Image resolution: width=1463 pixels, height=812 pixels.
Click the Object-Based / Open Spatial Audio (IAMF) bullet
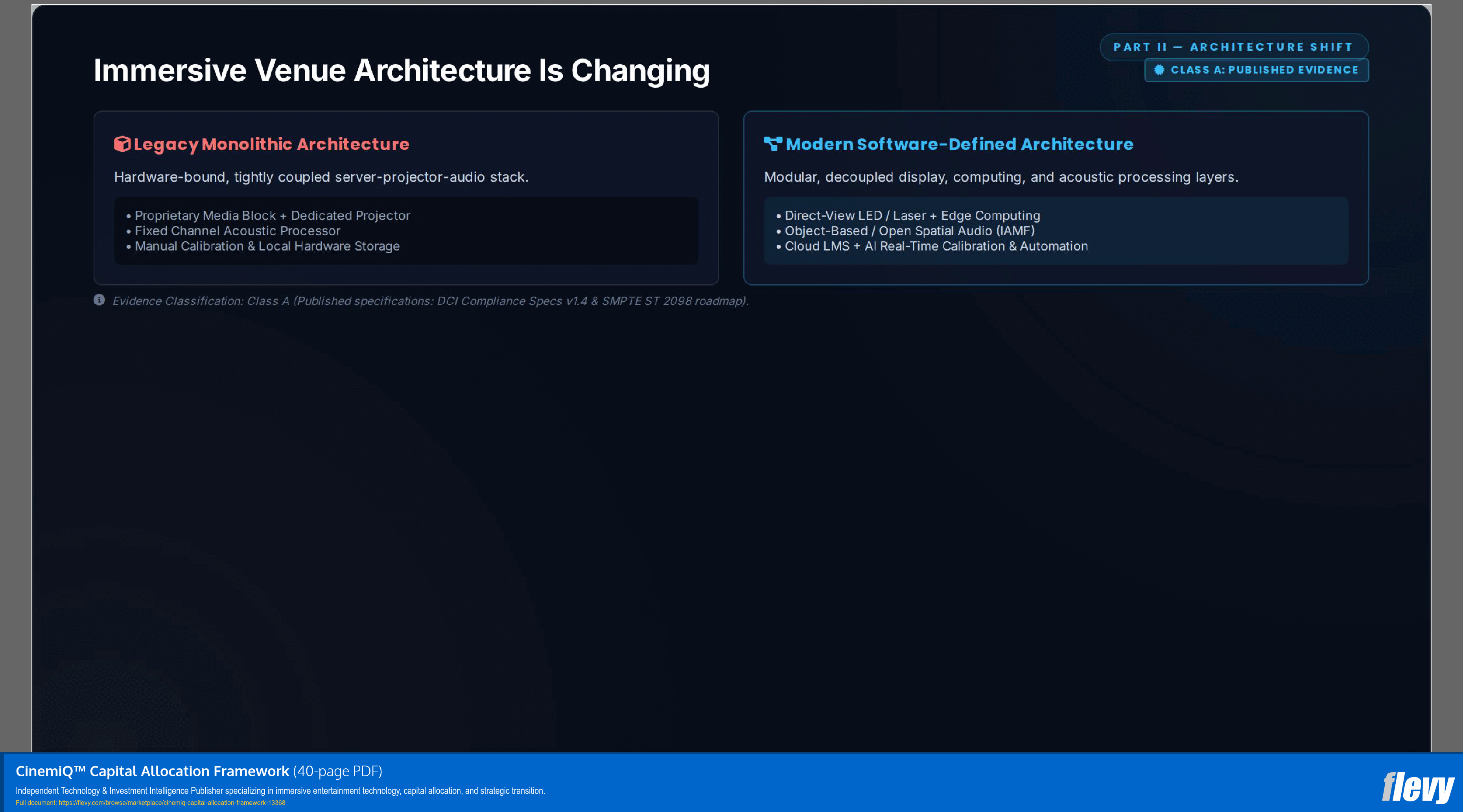click(905, 231)
